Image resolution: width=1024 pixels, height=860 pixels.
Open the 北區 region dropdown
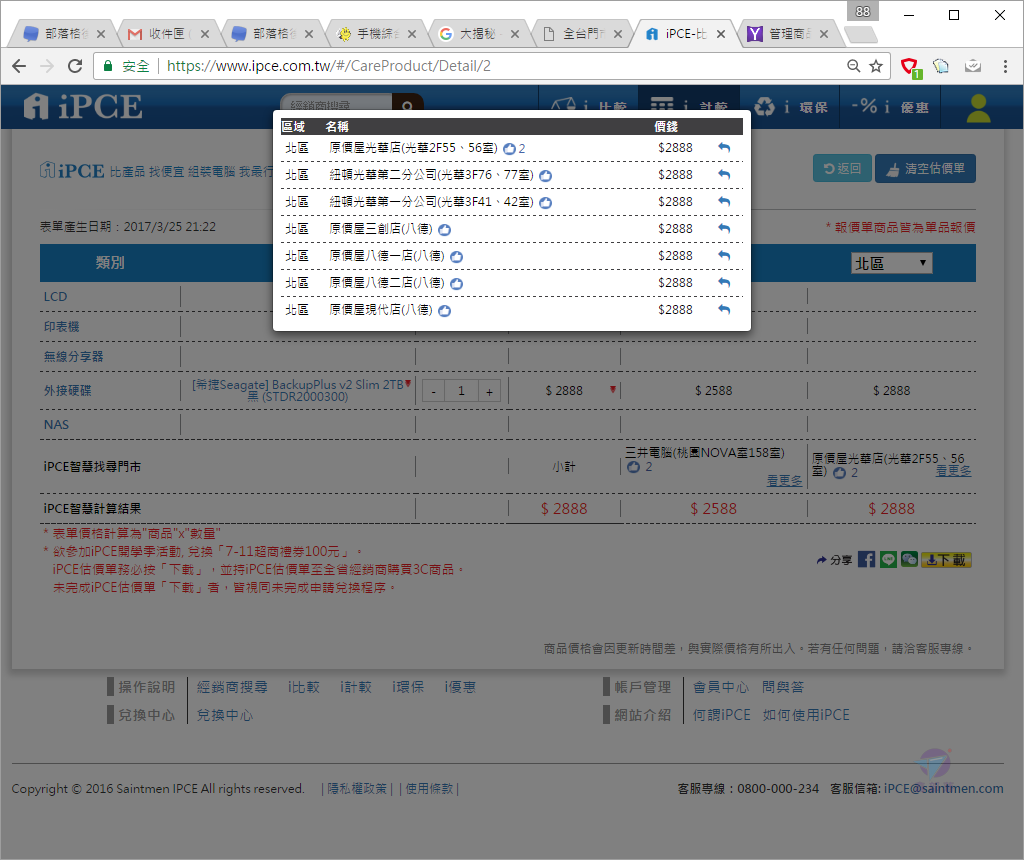891,263
